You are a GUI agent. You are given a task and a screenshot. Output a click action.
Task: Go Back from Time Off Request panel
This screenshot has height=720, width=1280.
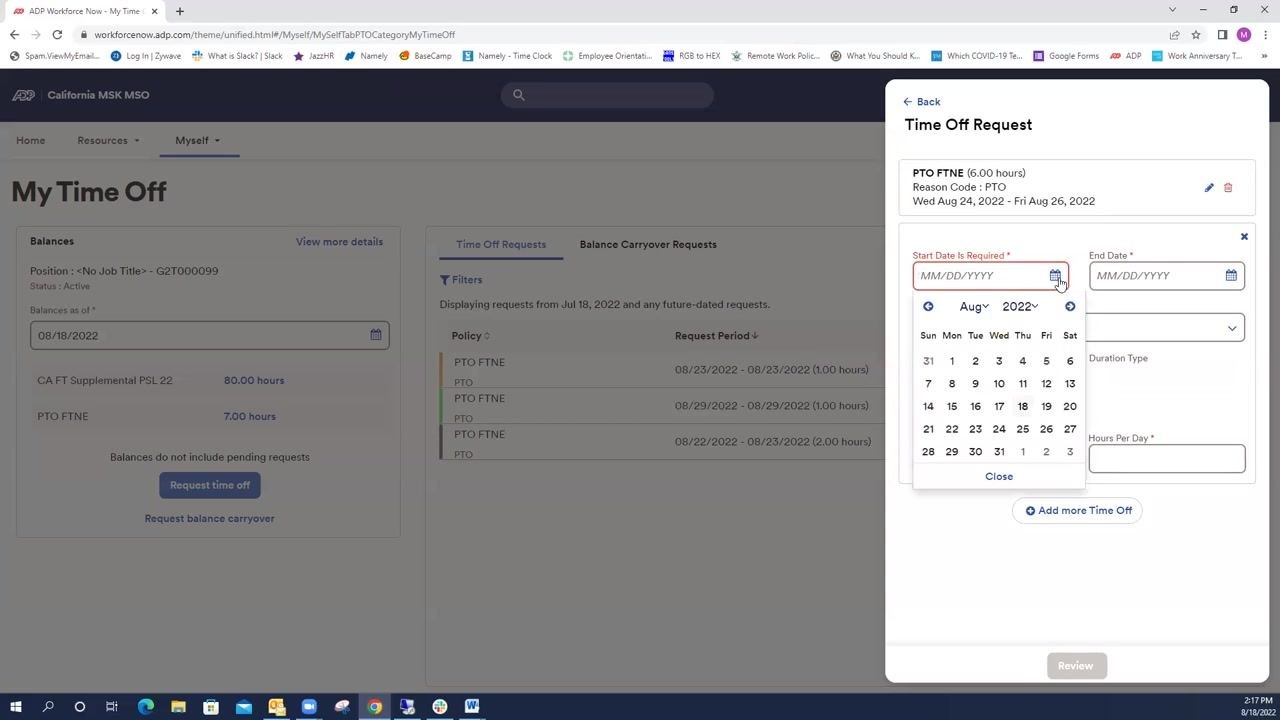(x=921, y=102)
